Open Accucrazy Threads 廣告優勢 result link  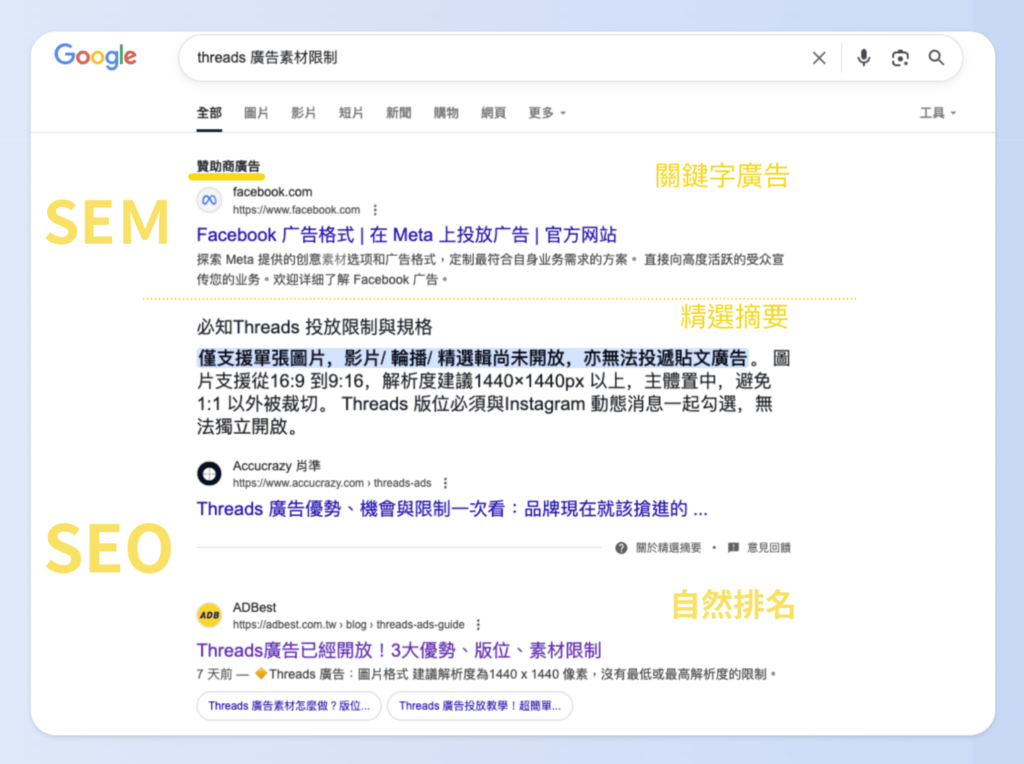tap(452, 509)
